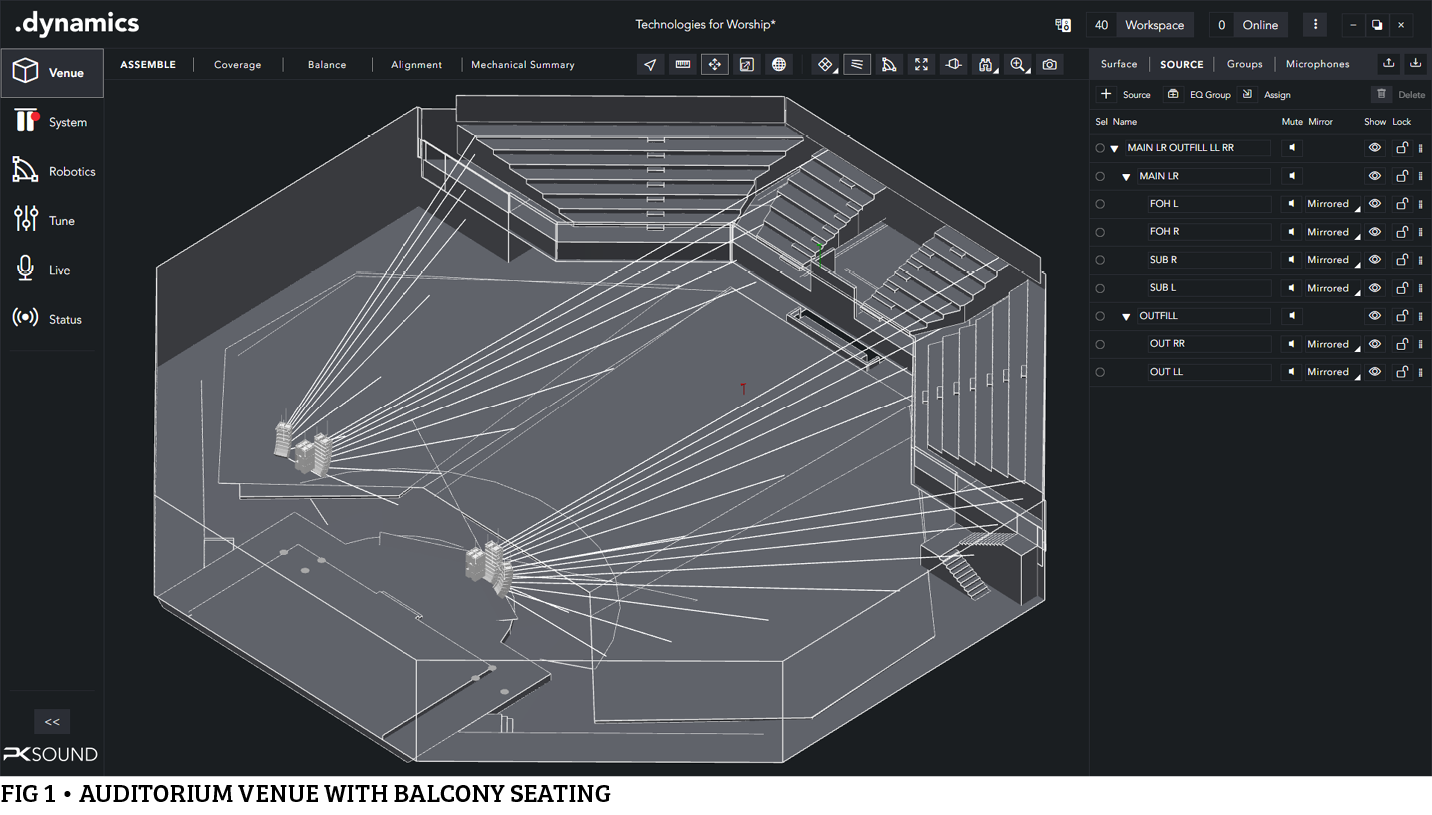
Task: Click the fit-to-screen arrows icon
Action: tap(921, 65)
